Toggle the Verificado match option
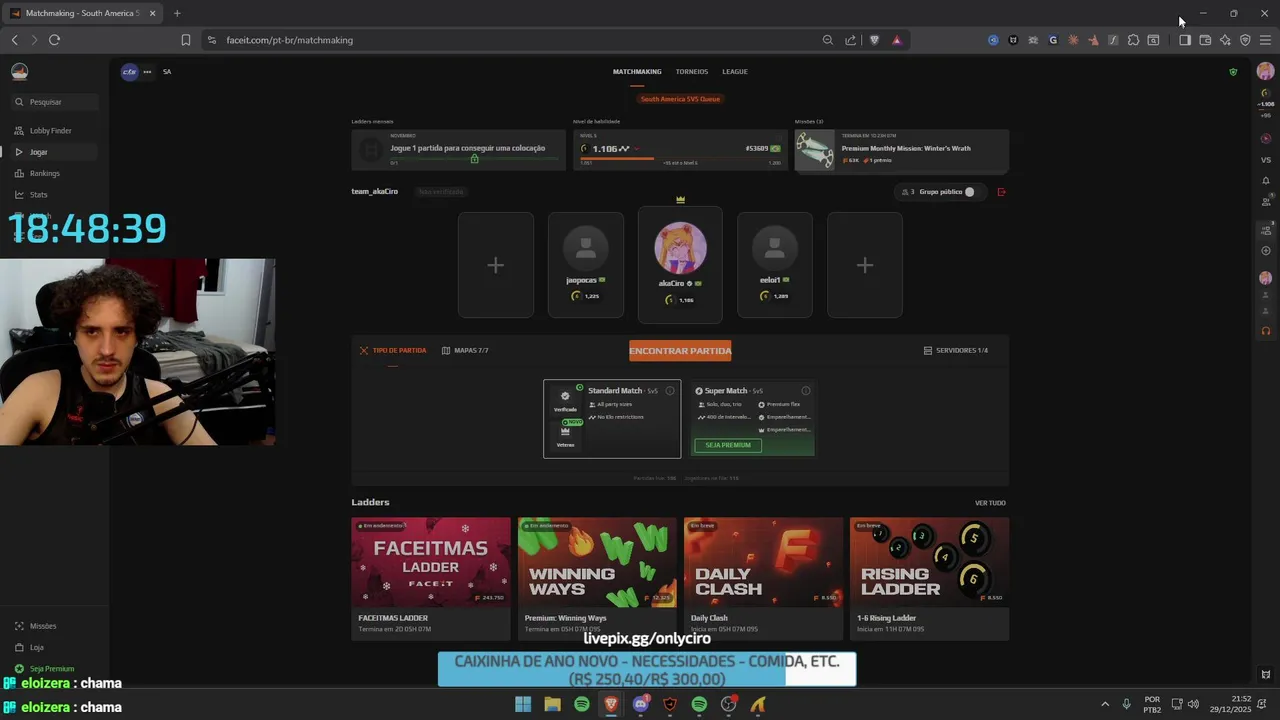This screenshot has width=1280, height=720. pos(565,400)
